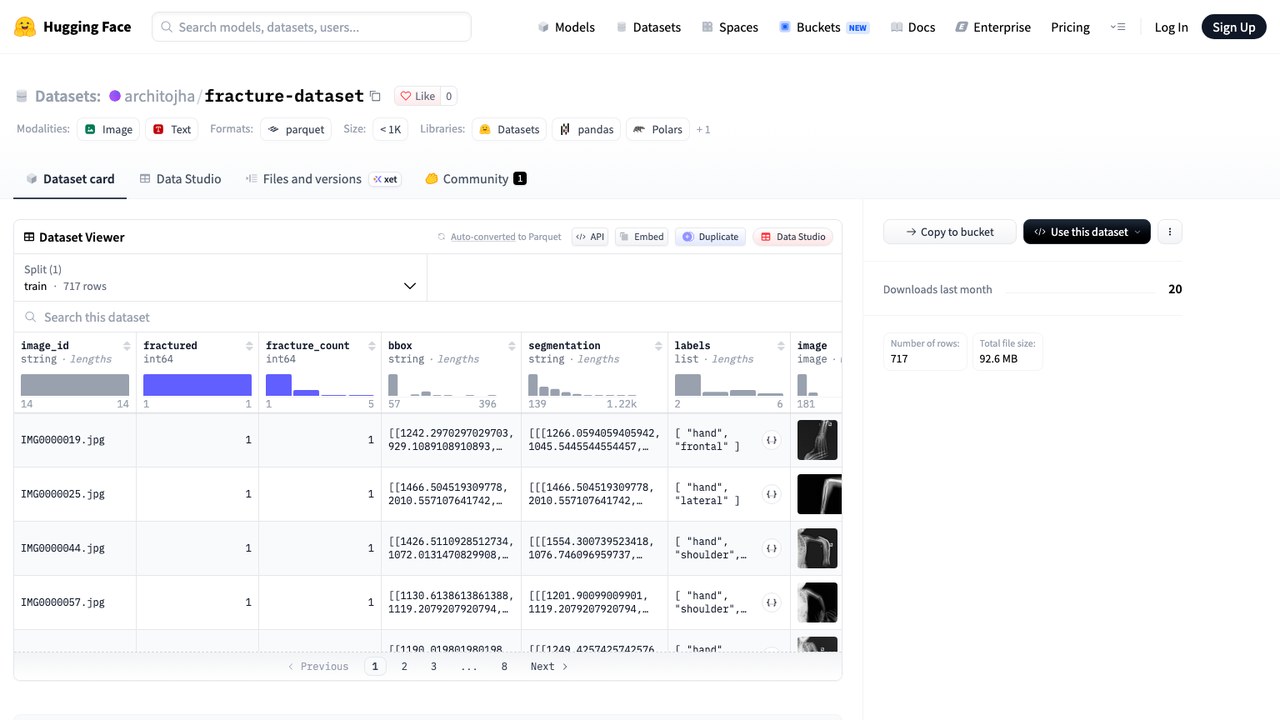Image resolution: width=1280 pixels, height=720 pixels.
Task: Sort by the labels column
Action: point(781,346)
